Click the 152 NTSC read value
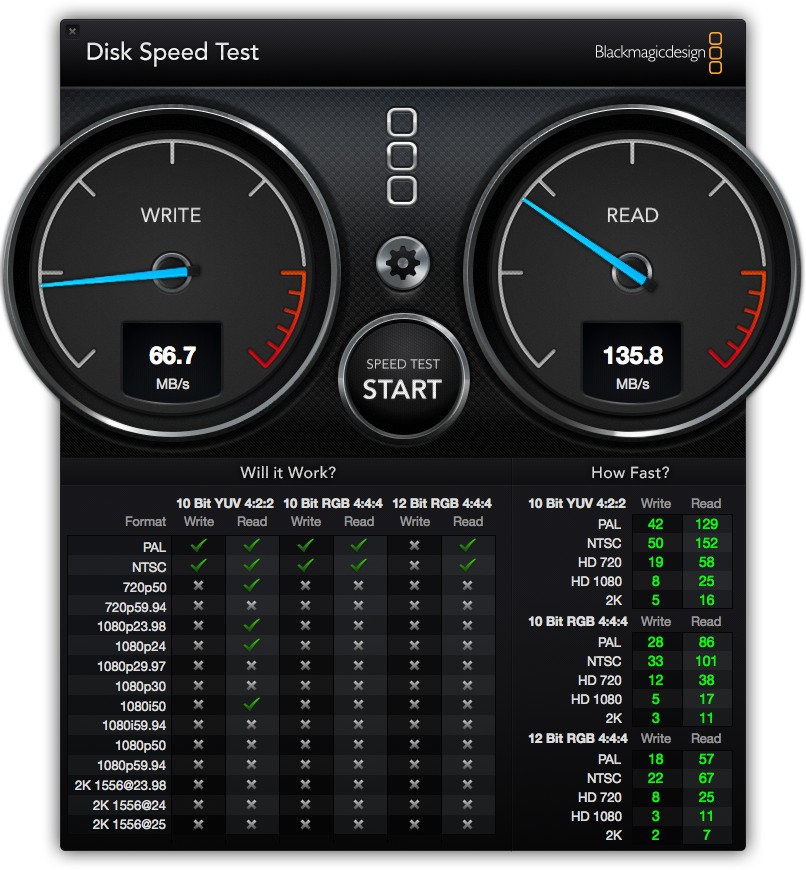This screenshot has width=806, height=870. [x=707, y=543]
